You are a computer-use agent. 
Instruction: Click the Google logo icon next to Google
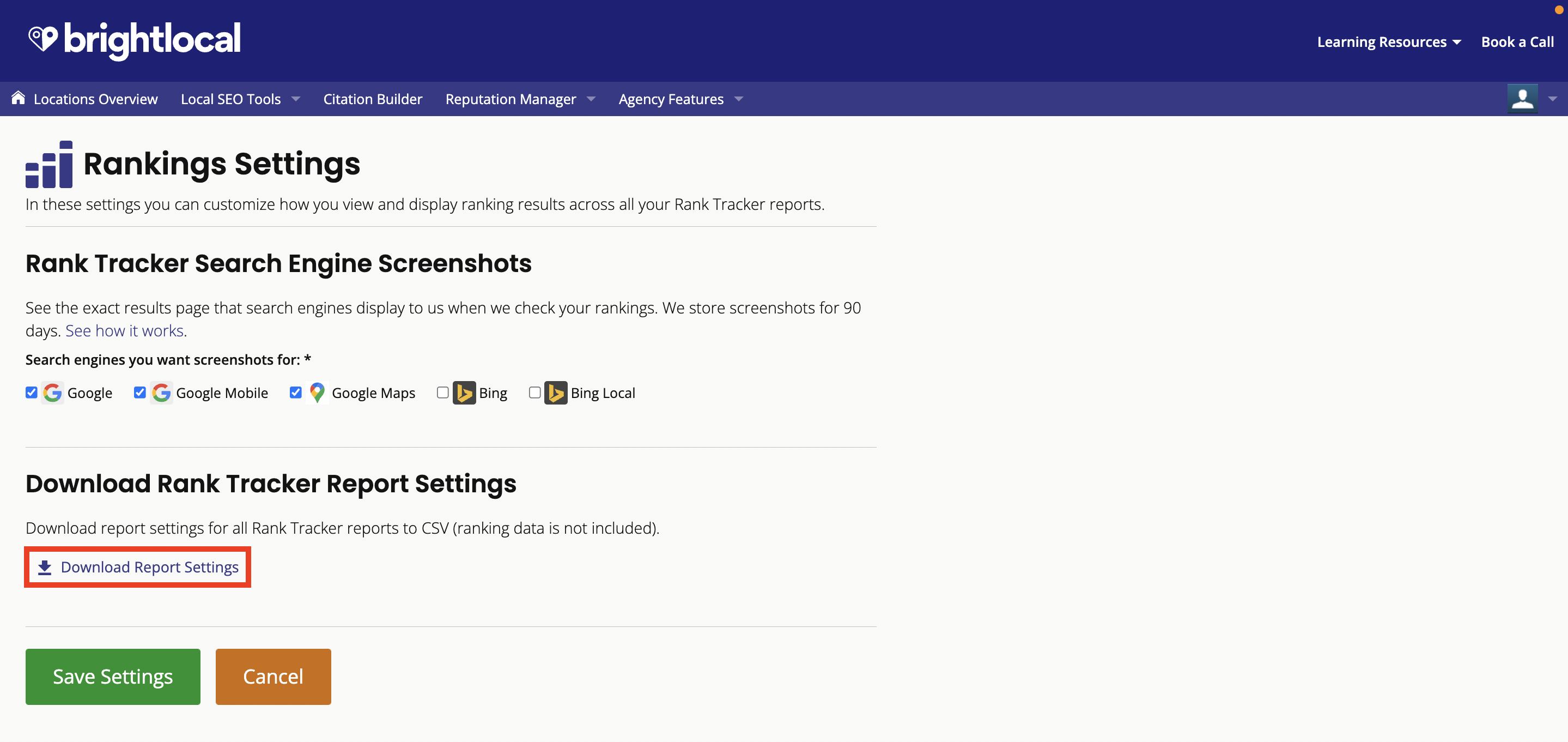(x=52, y=393)
